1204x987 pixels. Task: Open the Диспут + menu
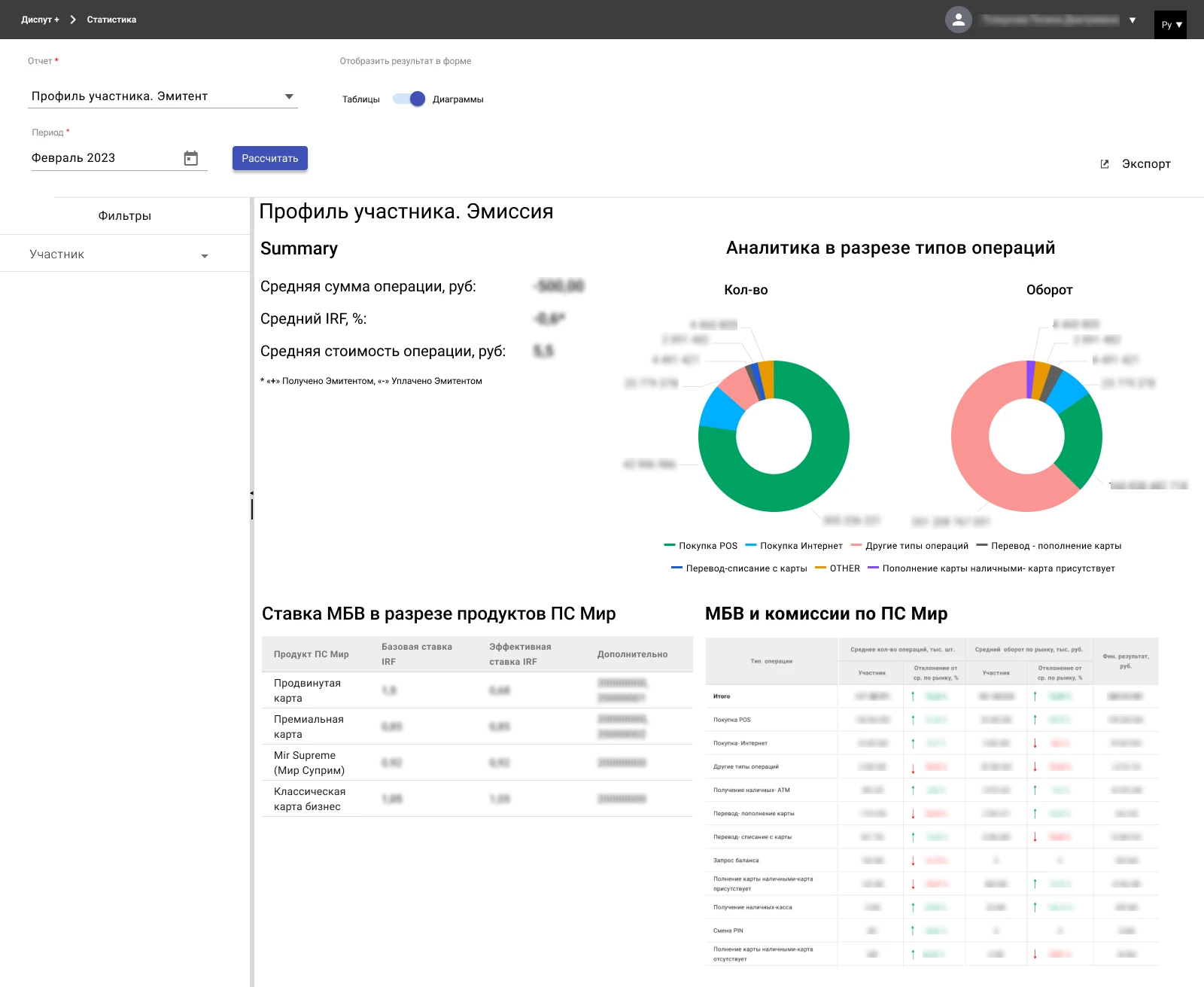tap(40, 20)
